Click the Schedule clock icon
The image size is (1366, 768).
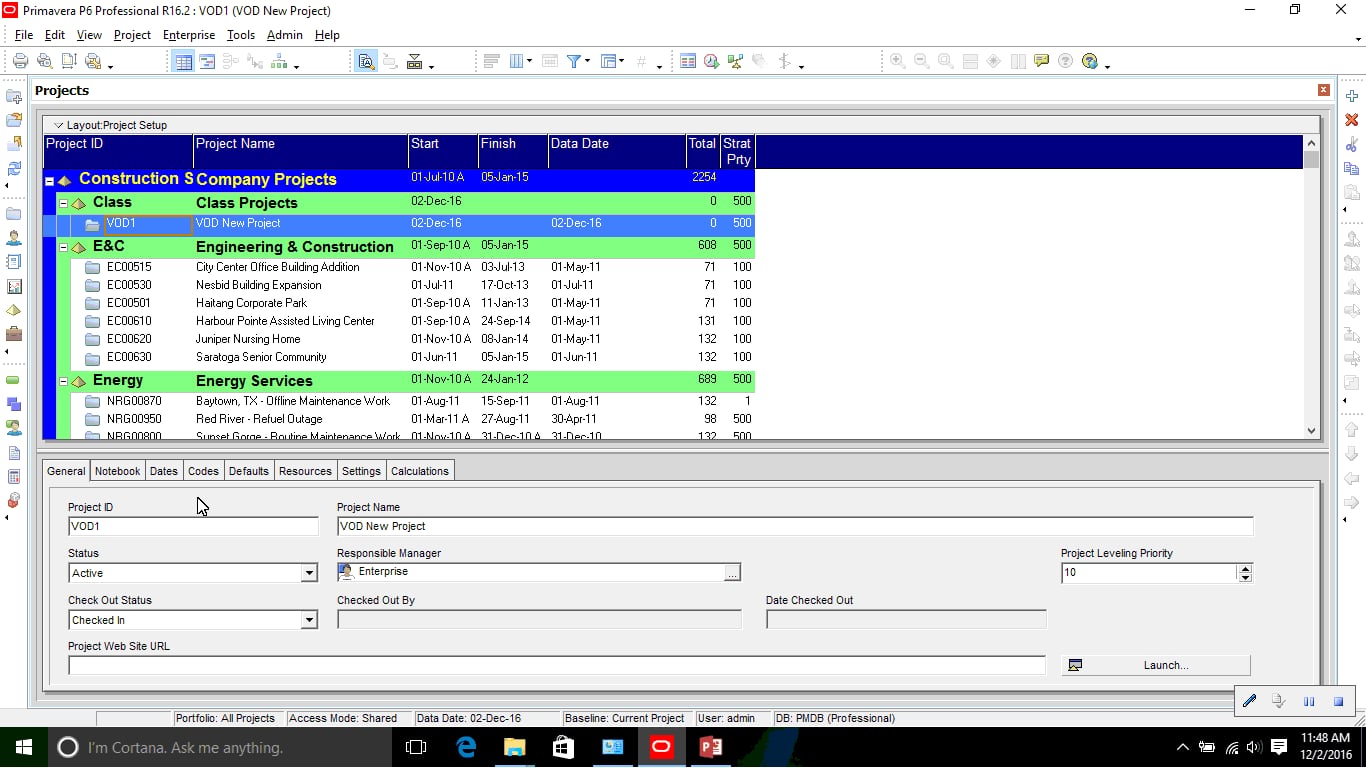[711, 61]
